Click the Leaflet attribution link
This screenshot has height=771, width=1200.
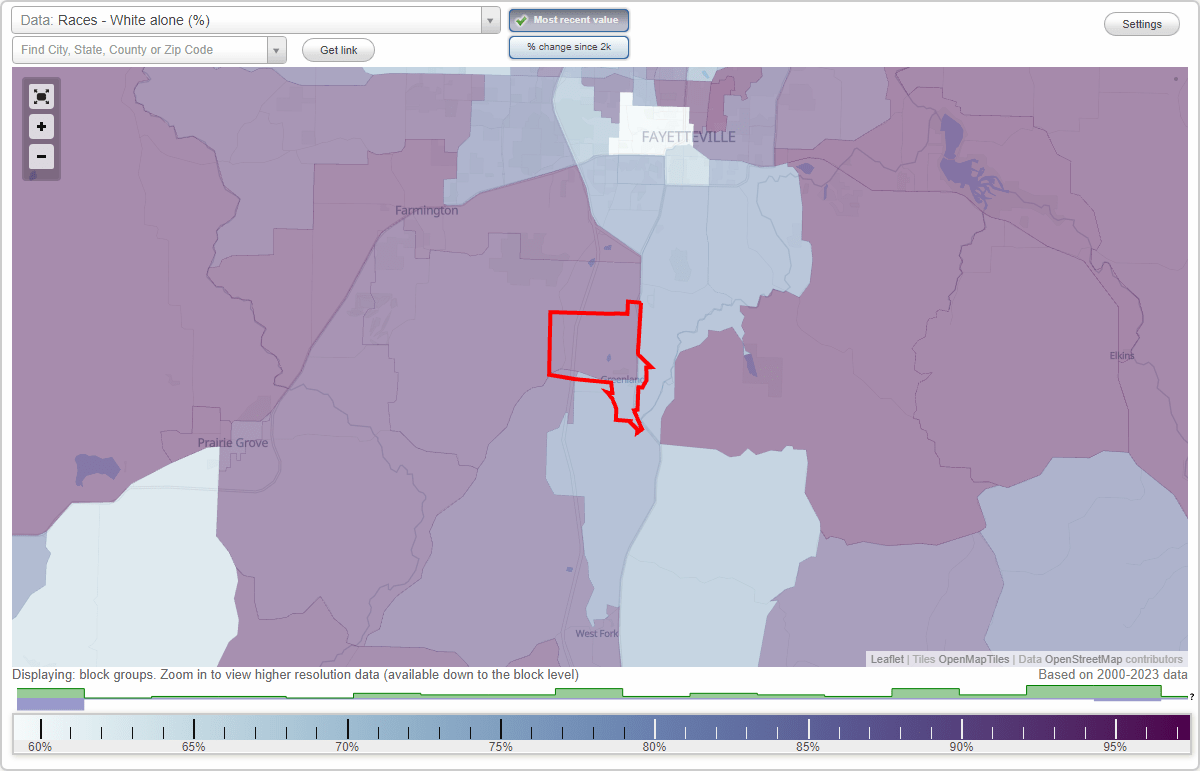point(885,659)
